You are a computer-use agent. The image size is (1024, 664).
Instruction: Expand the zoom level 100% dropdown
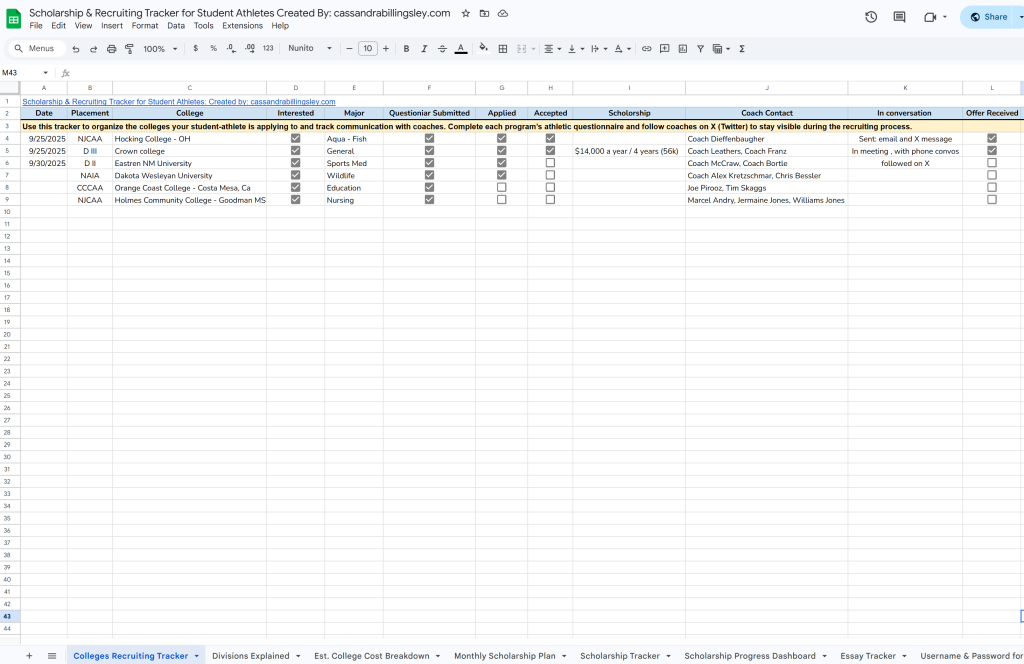[158, 48]
